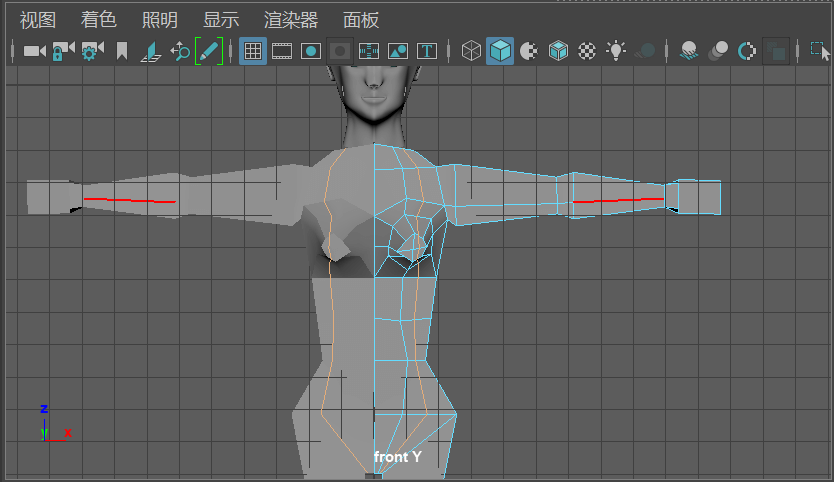Click the Image Plane icon

(x=151, y=52)
